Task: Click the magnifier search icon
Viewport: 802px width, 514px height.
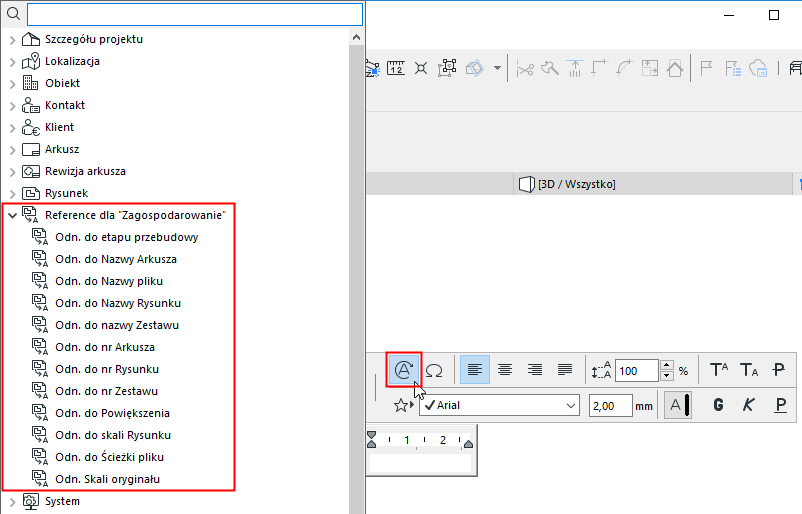Action: [x=13, y=14]
